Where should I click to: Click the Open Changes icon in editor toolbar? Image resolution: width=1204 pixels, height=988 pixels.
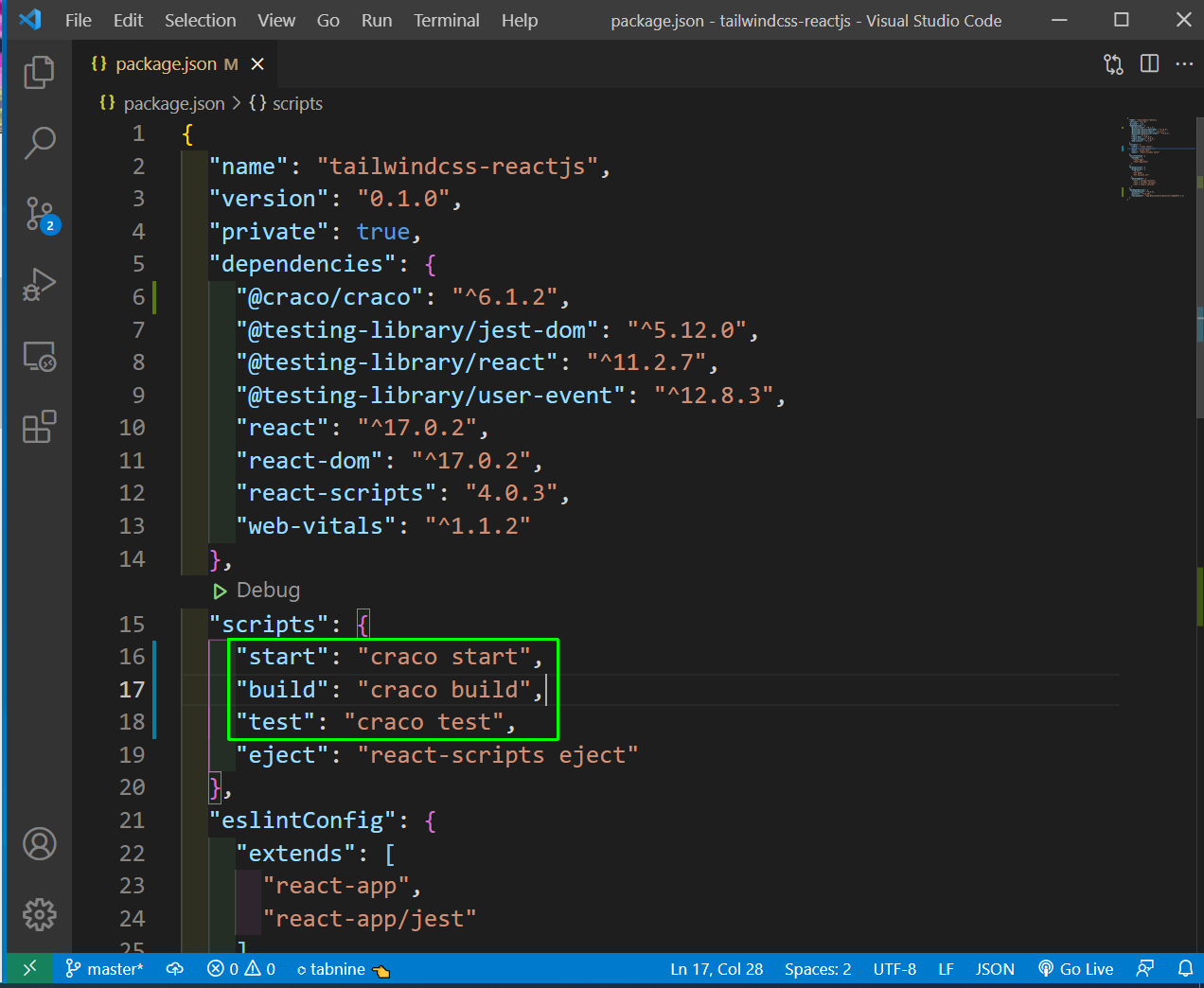(x=1113, y=64)
